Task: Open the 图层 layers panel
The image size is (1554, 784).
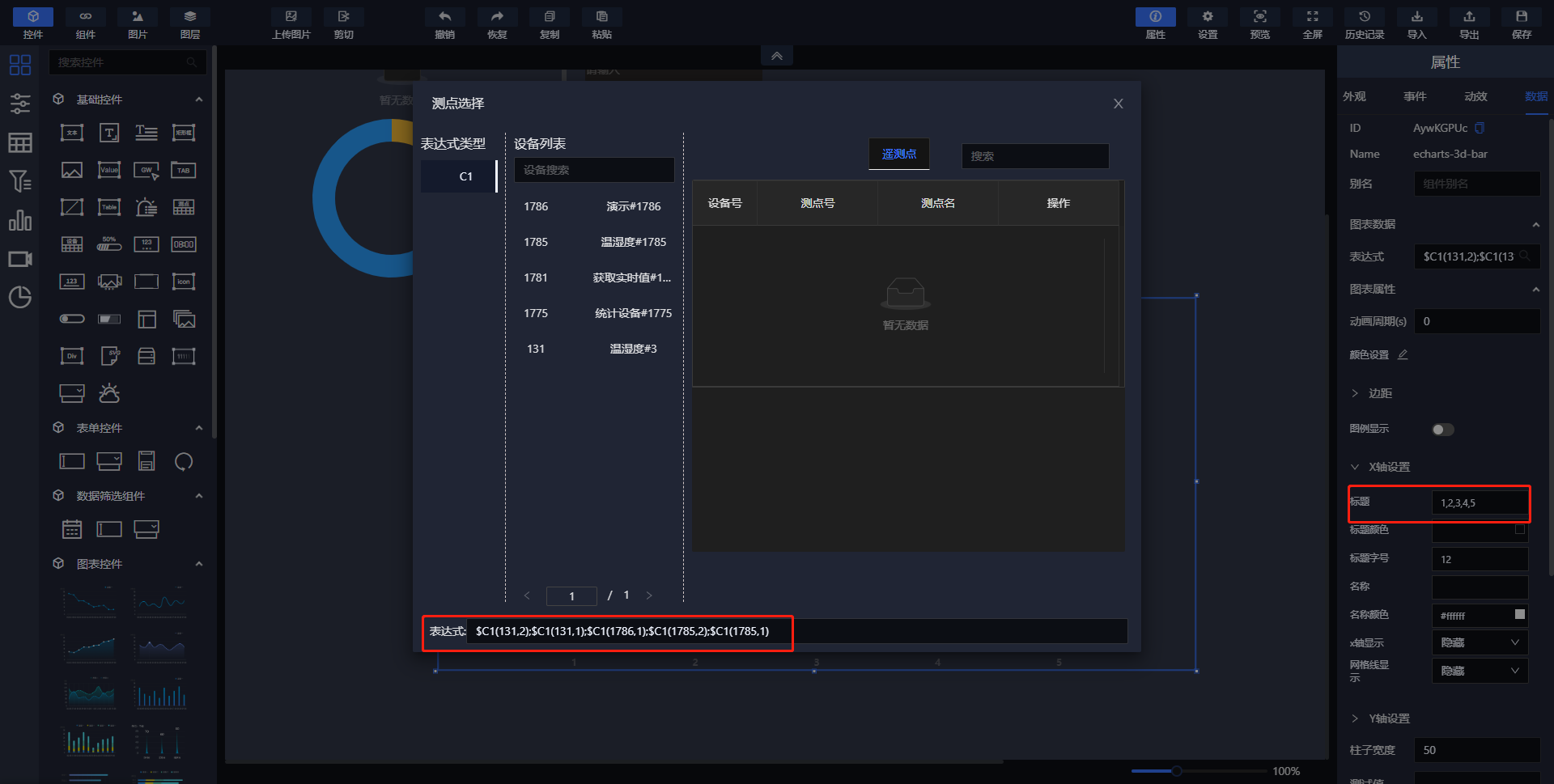Action: (x=190, y=23)
